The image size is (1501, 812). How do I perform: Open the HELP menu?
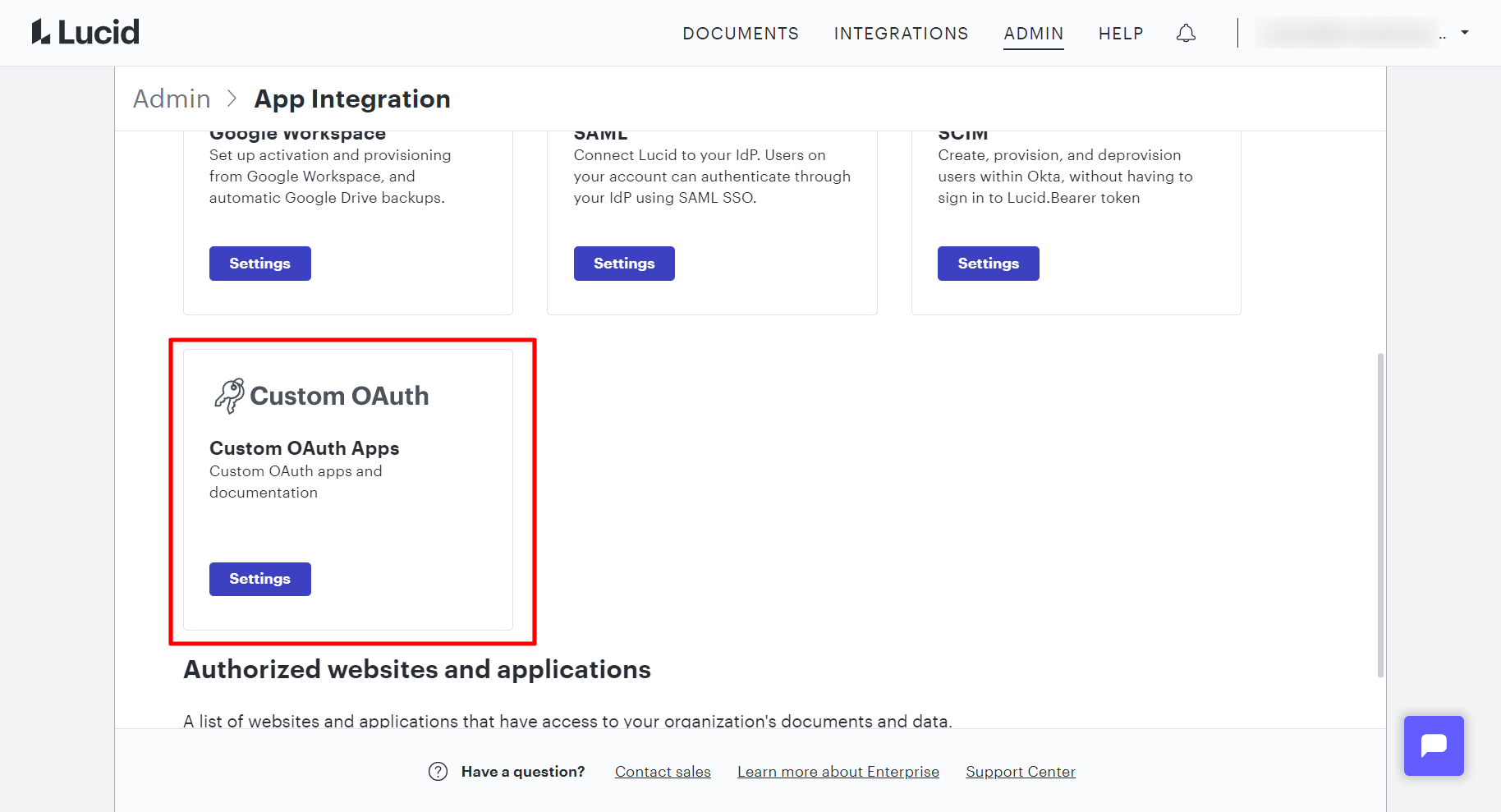1121,34
